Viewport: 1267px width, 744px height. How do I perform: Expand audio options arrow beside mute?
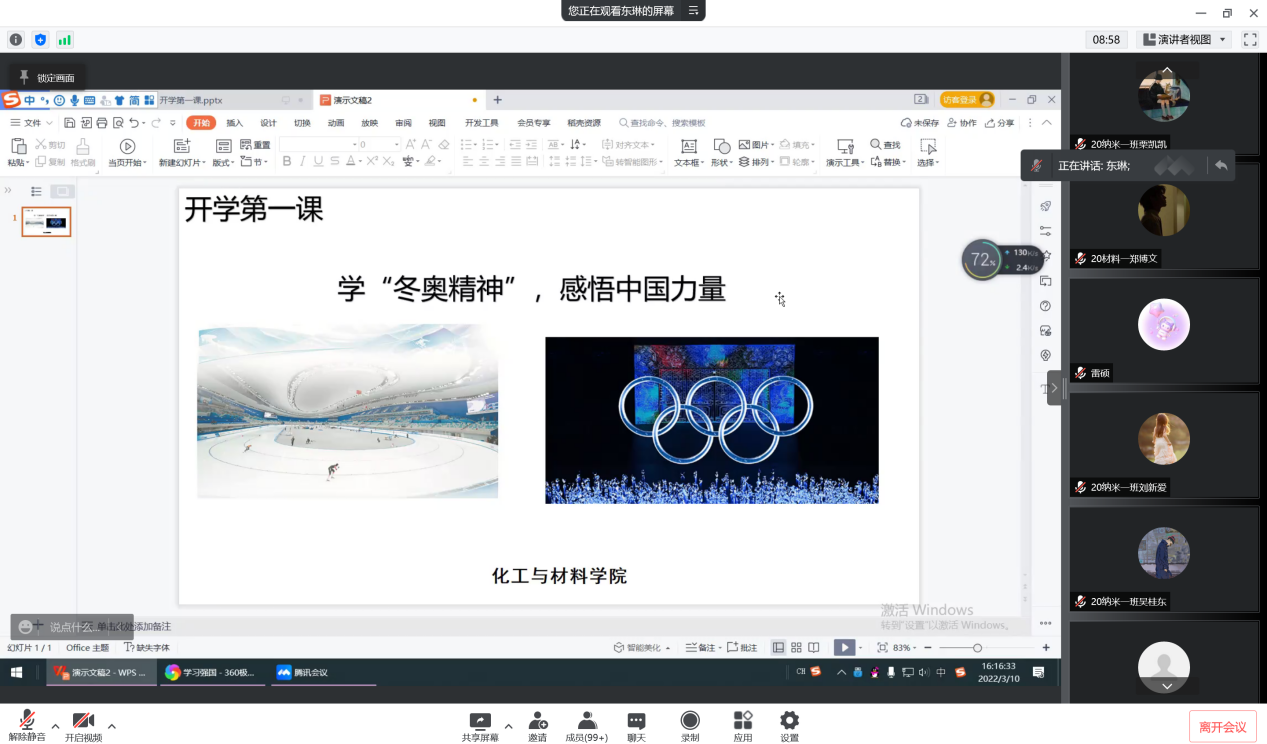(x=55, y=725)
